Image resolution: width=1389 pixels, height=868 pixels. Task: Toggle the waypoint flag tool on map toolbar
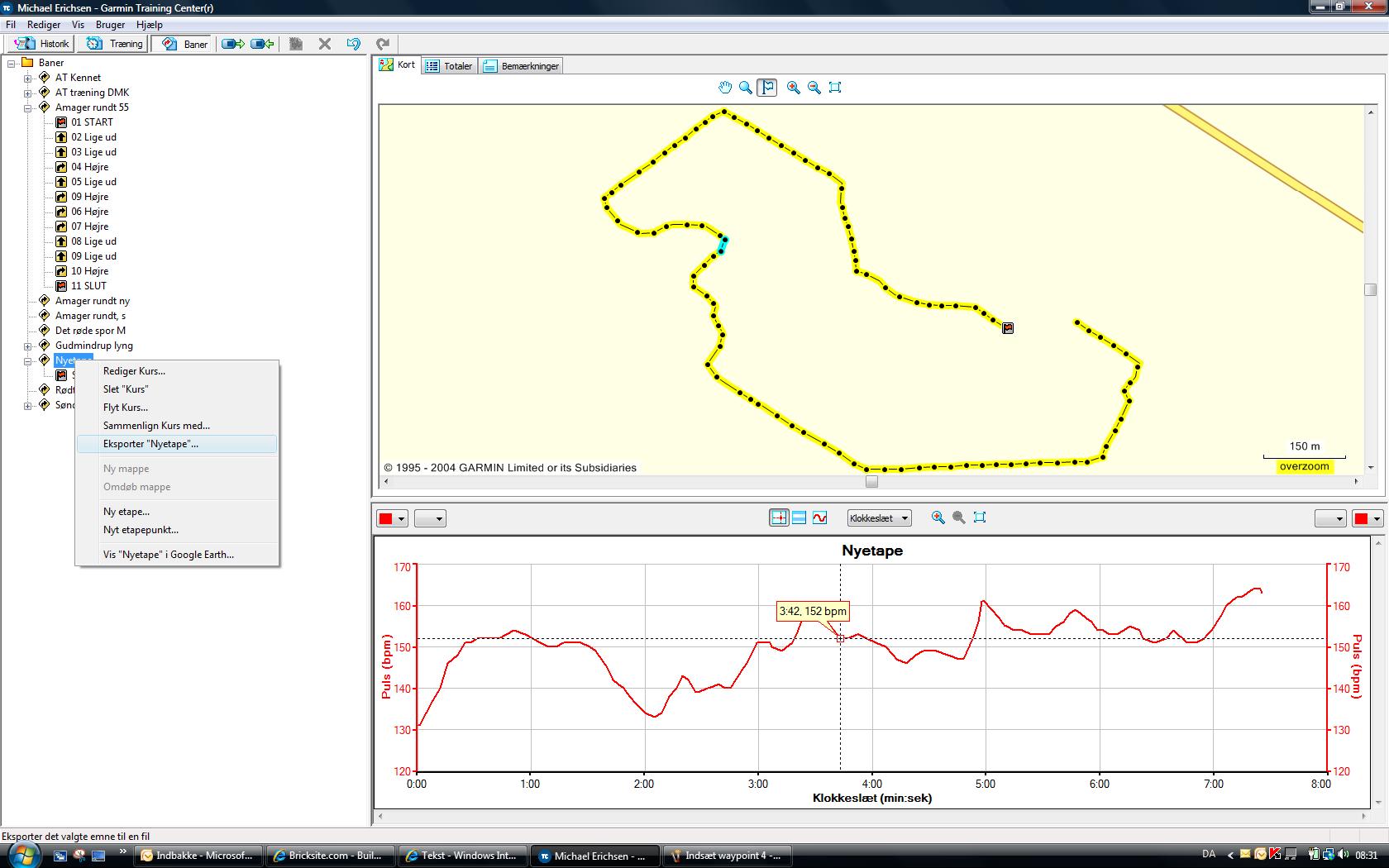[x=767, y=88]
